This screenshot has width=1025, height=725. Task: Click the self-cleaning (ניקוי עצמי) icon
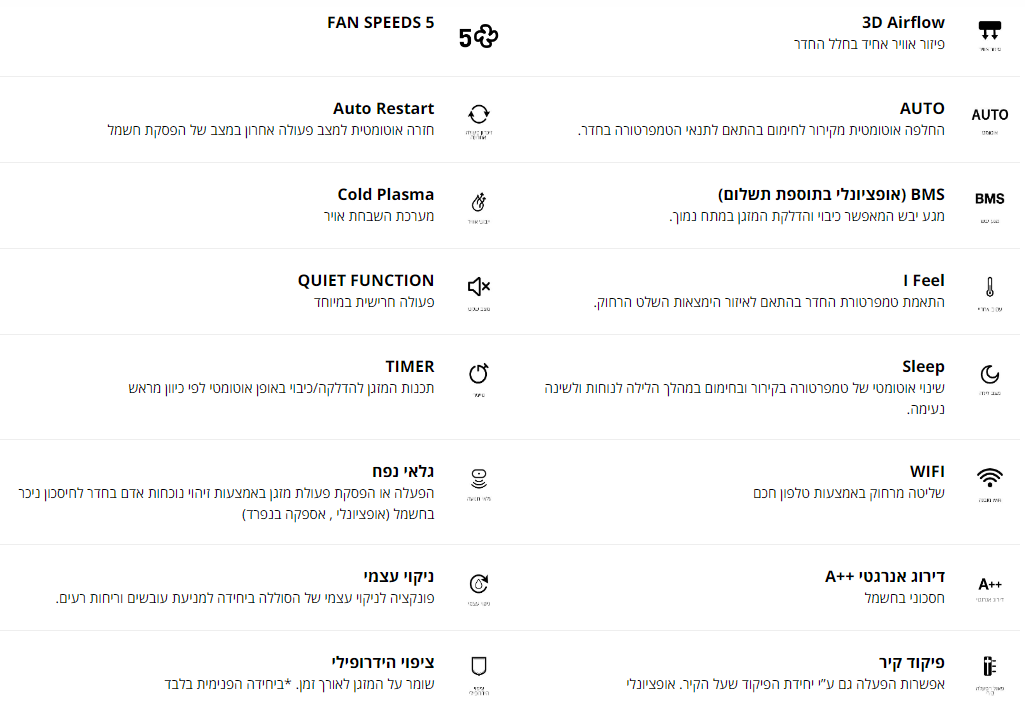[479, 584]
